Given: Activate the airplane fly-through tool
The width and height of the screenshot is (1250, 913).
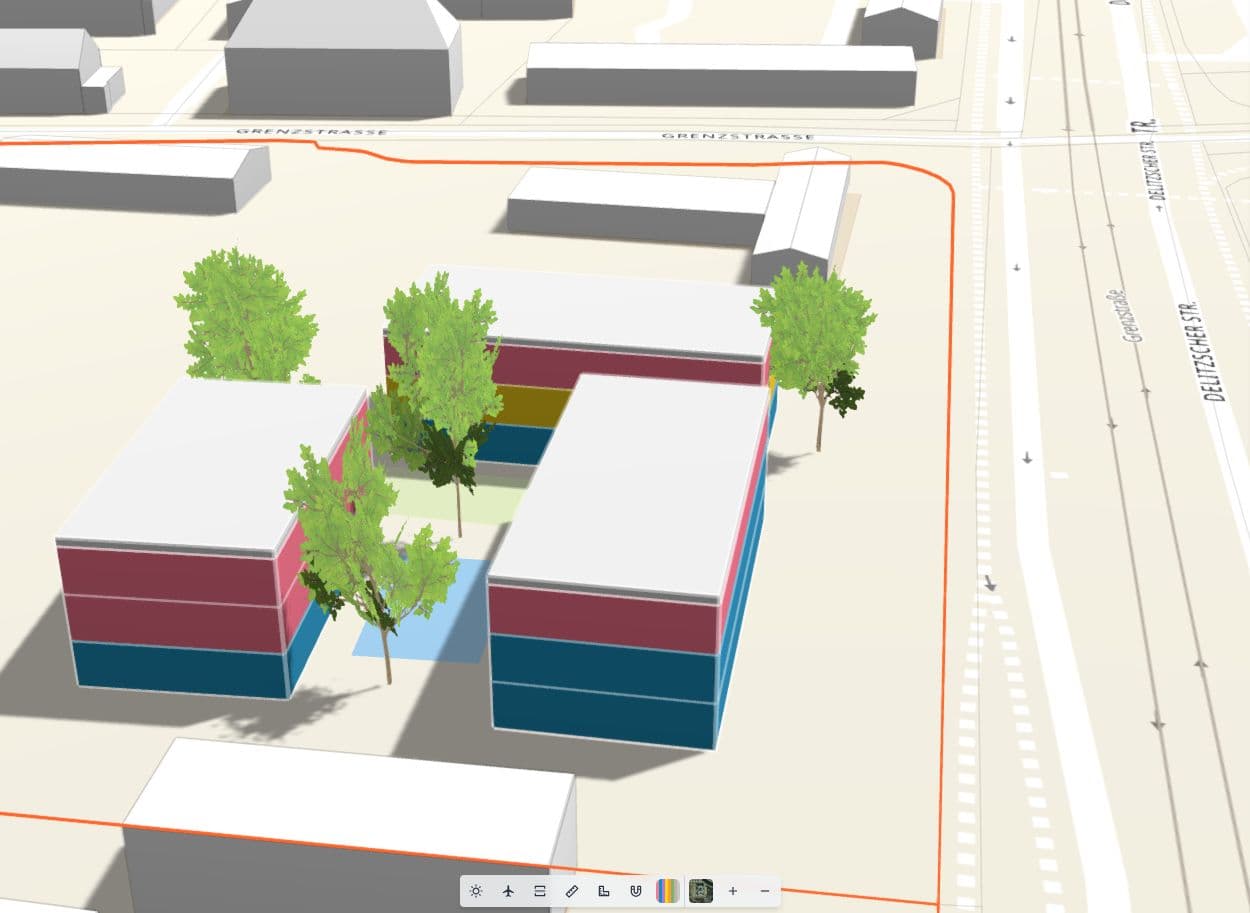Looking at the screenshot, I should click(x=509, y=889).
